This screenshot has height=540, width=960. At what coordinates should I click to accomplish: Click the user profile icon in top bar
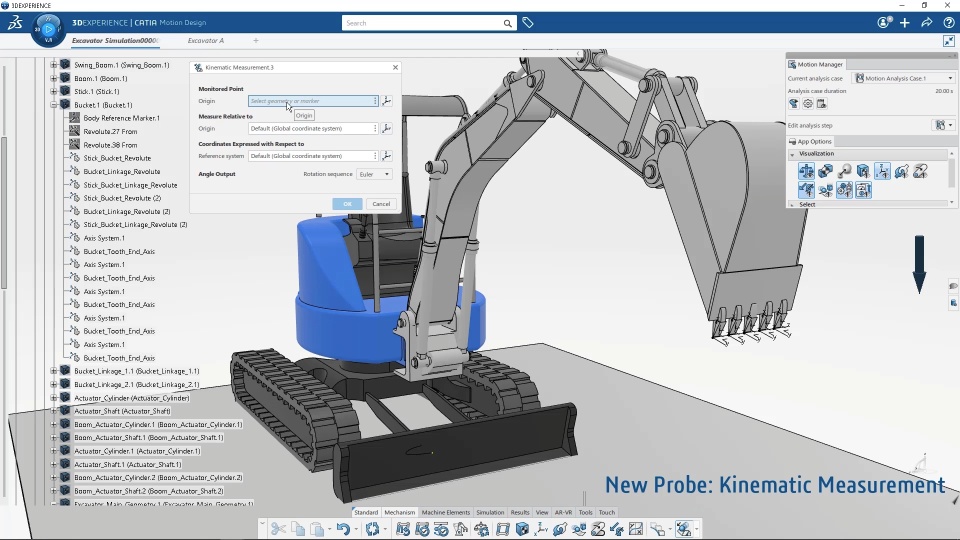pos(883,23)
